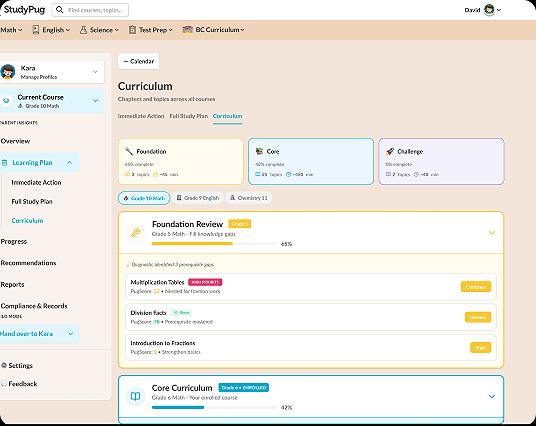Click the Core card topics icon
Viewport: 536px width, 426px height.
pyautogui.click(x=258, y=174)
